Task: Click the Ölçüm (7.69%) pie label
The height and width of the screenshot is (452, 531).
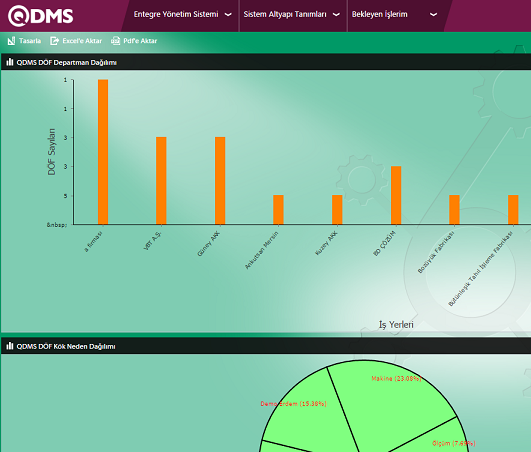Action: 454,443
